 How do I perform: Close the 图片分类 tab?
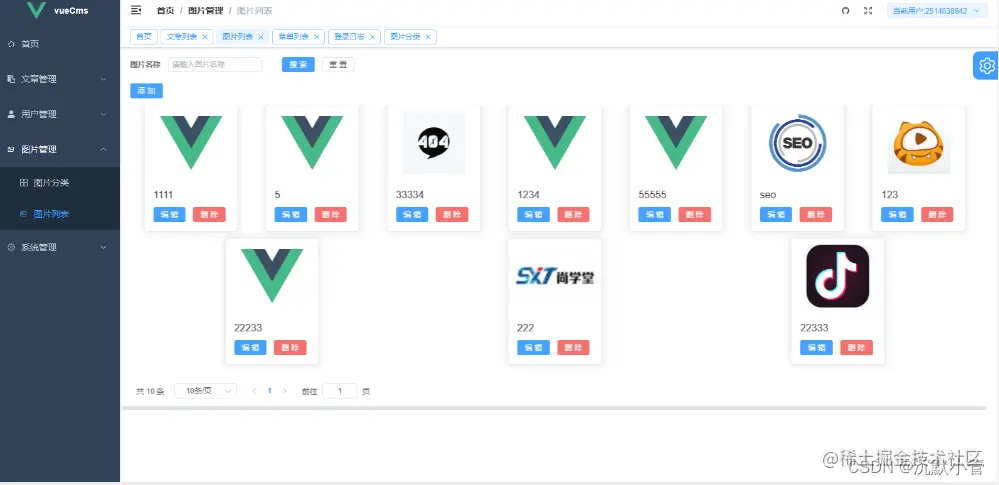pos(428,37)
